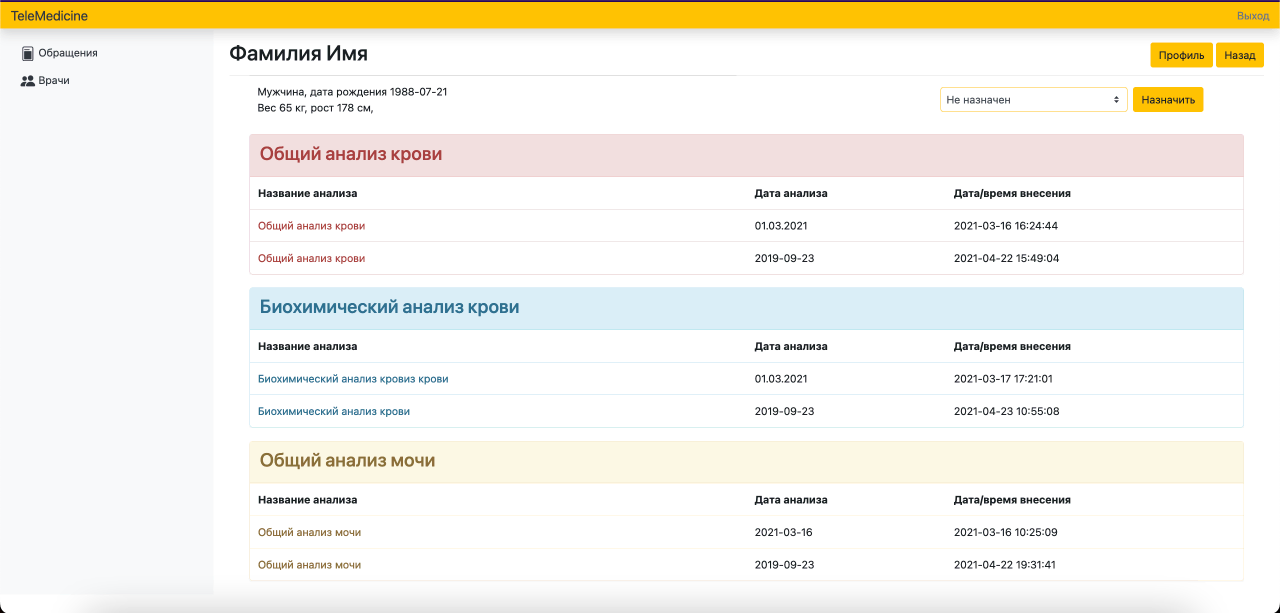1280x613 pixels.
Task: Open the Обращения sidebar menu item
Action: (x=67, y=53)
